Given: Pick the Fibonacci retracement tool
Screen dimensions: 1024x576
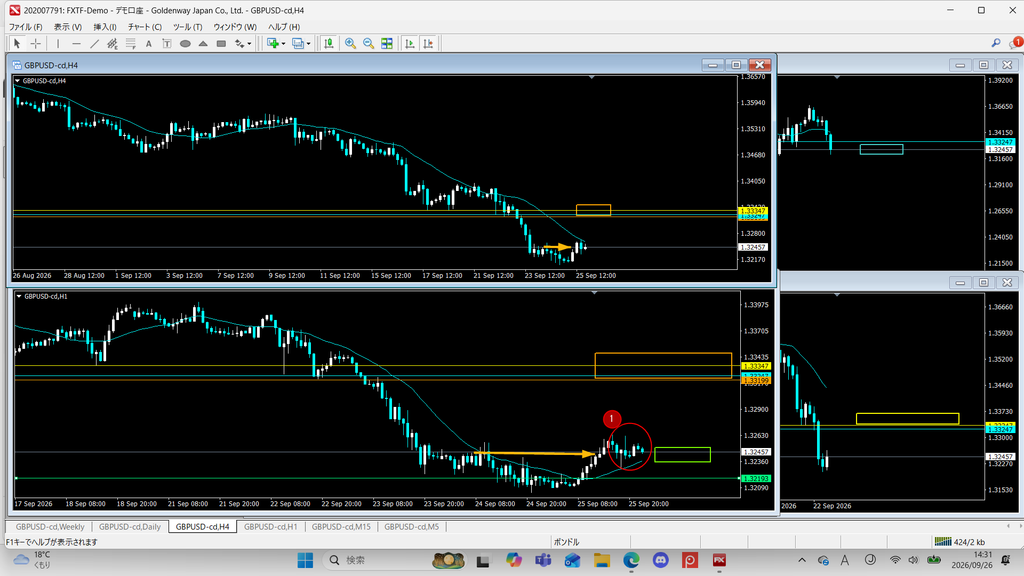Looking at the screenshot, I should point(131,44).
